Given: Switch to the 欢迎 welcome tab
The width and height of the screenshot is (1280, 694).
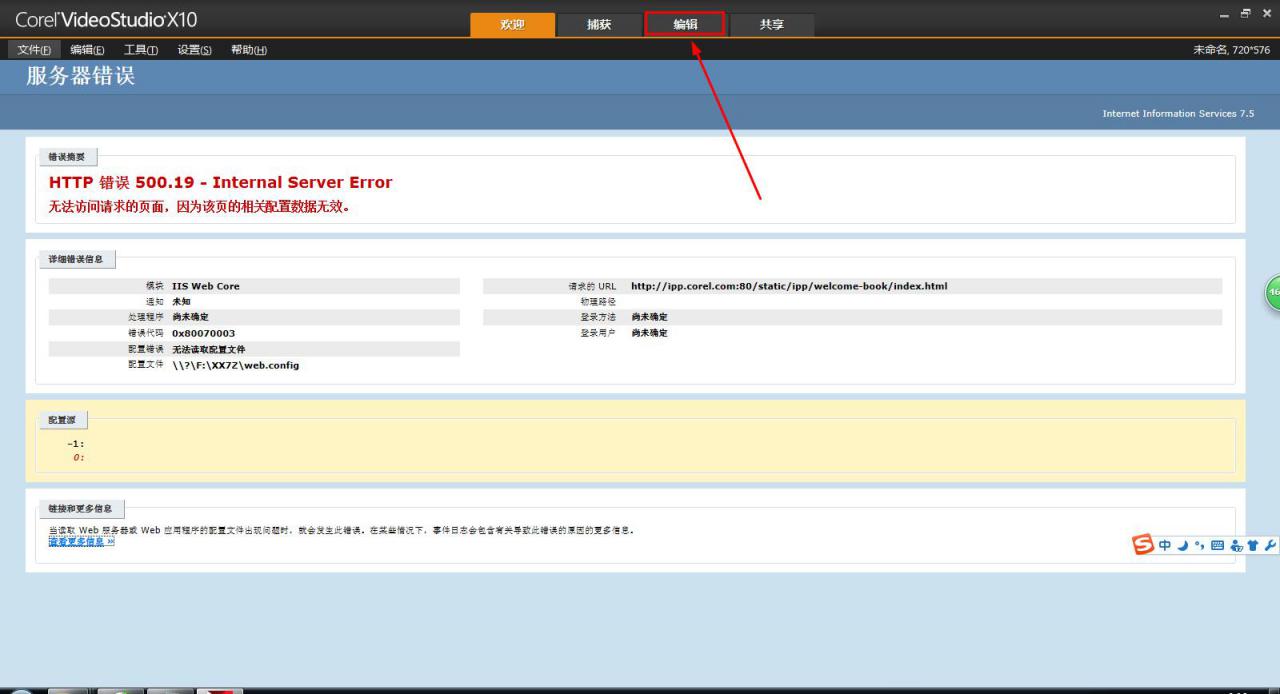Looking at the screenshot, I should [512, 25].
